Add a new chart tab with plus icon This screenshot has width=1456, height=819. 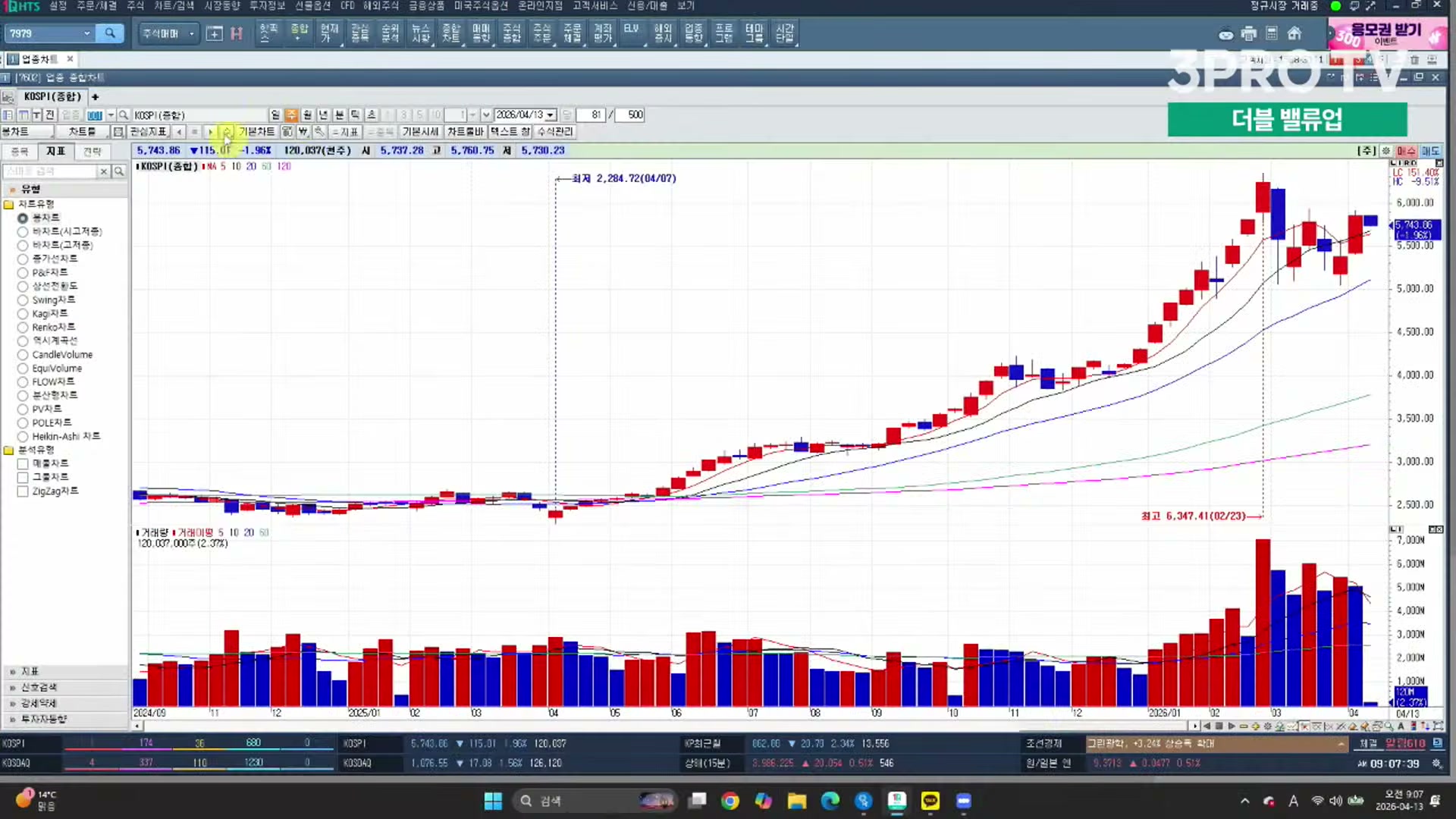tap(96, 96)
